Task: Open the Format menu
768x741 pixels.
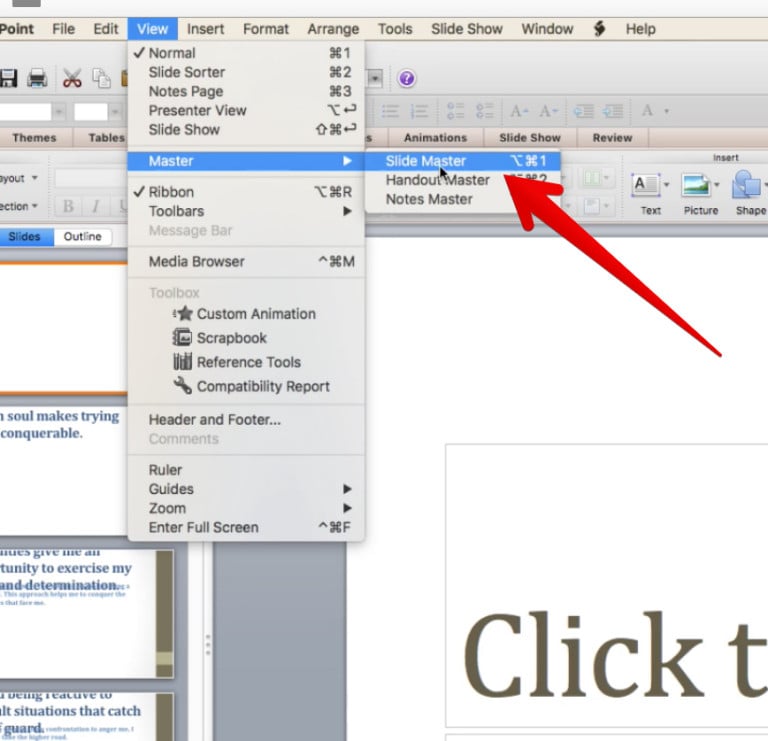Action: [x=265, y=29]
